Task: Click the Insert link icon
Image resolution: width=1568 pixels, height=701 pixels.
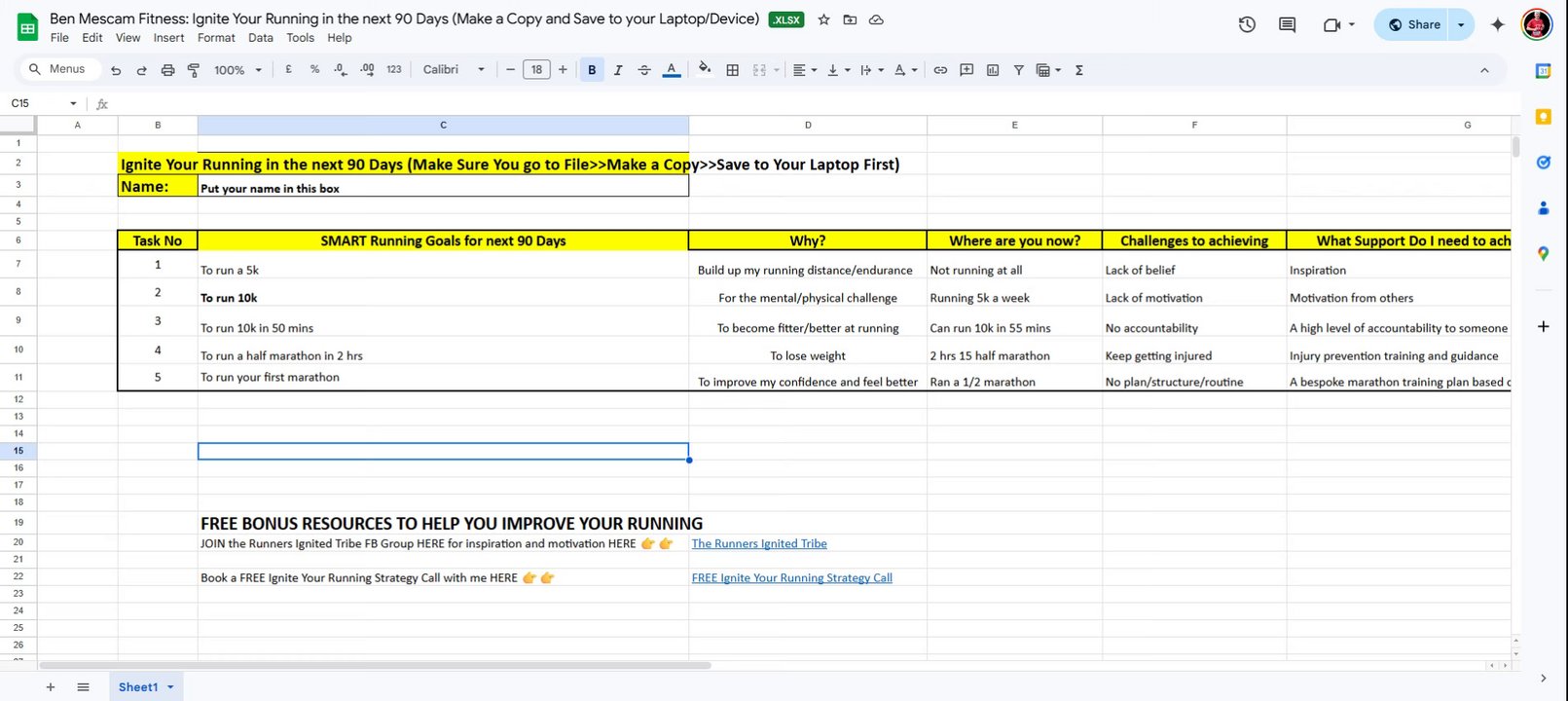Action: pyautogui.click(x=940, y=70)
